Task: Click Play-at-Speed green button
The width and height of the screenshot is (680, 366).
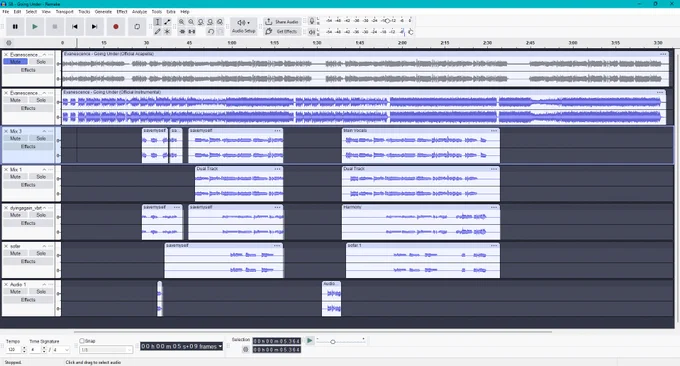Action: [310, 341]
